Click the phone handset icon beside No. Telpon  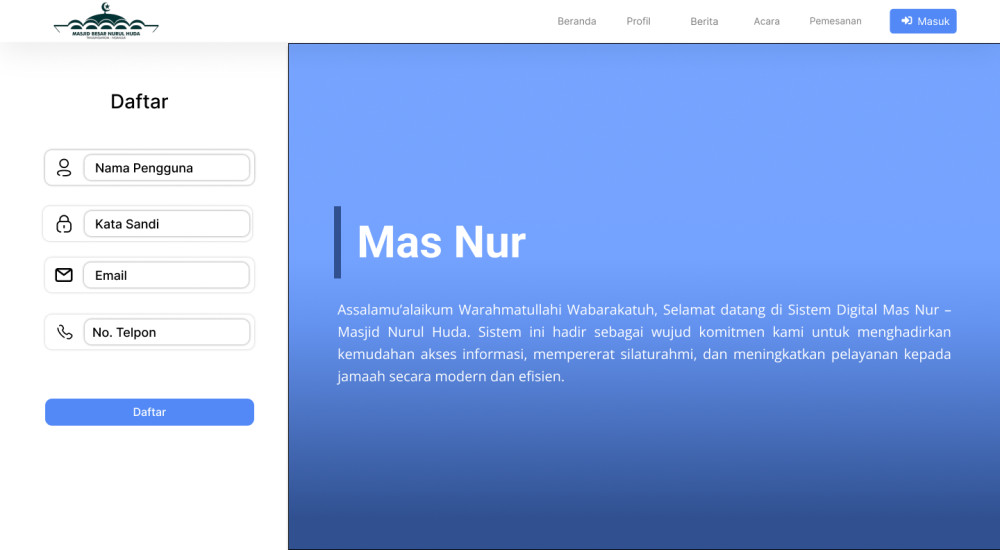point(65,332)
